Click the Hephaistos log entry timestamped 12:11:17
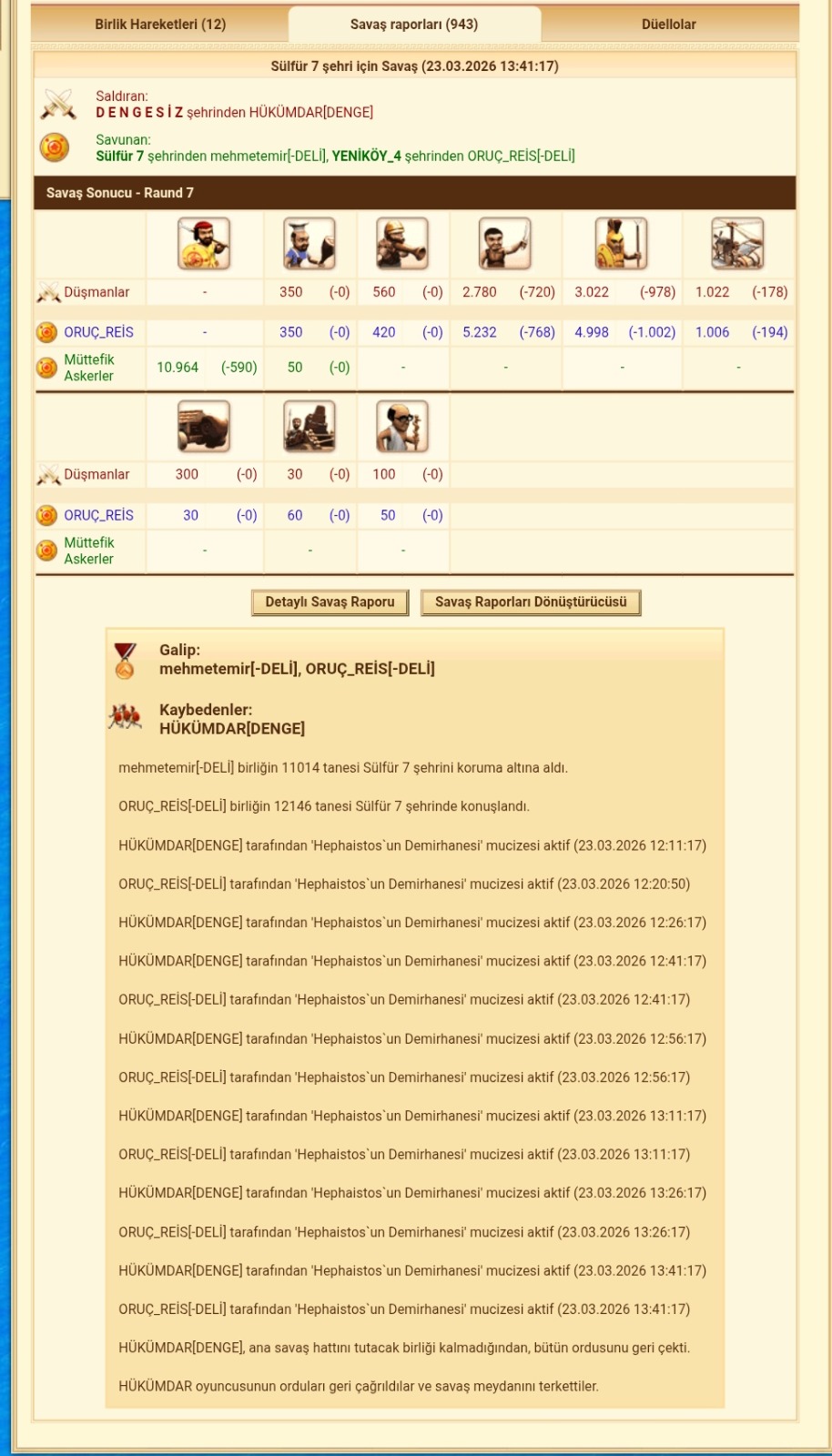 pos(412,845)
